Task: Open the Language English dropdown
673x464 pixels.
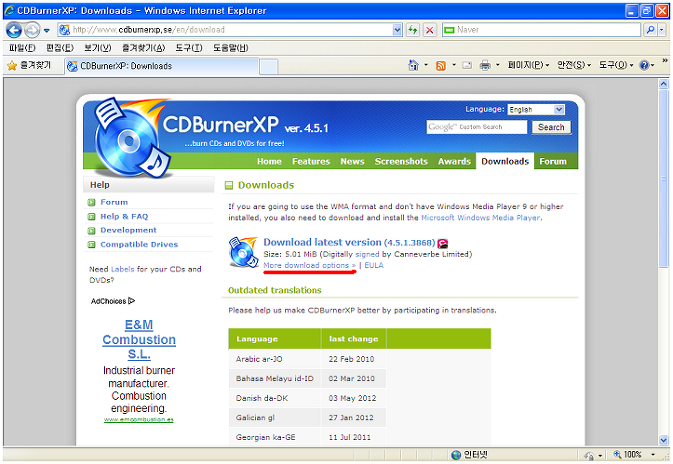Action: point(536,109)
